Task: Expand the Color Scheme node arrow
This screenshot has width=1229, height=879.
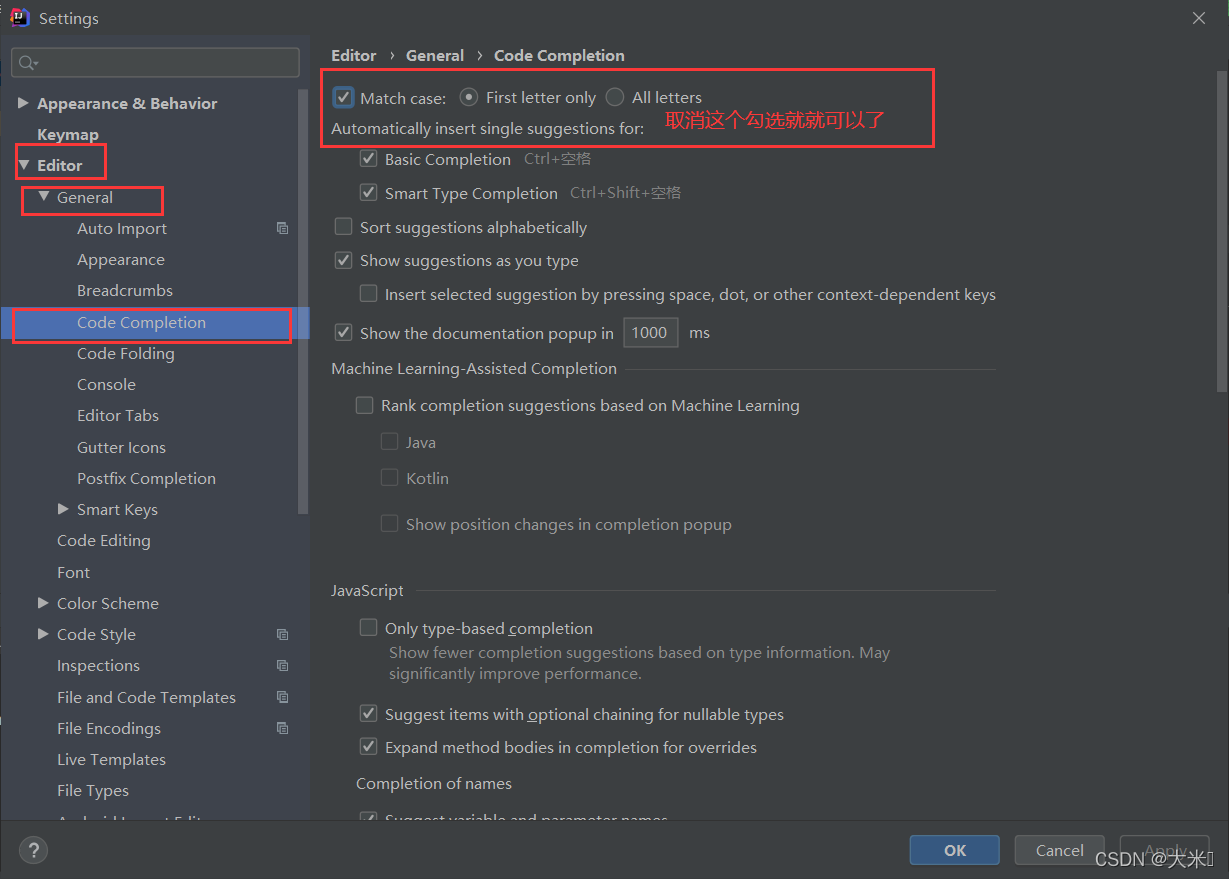Action: click(43, 603)
